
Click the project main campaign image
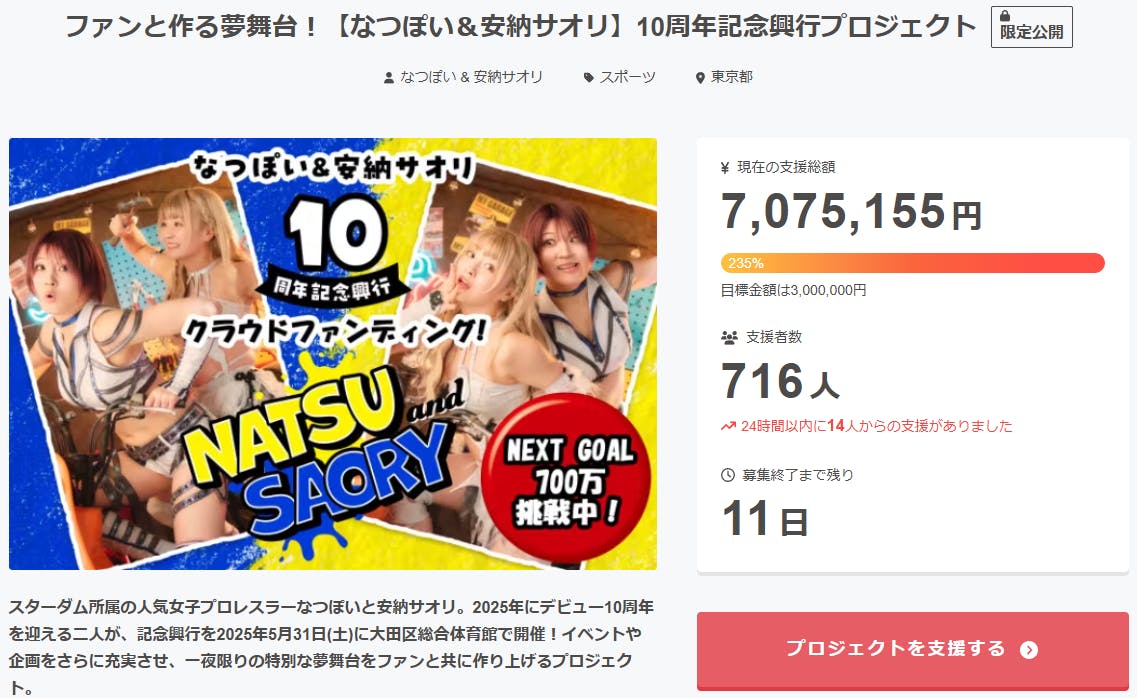(x=333, y=354)
